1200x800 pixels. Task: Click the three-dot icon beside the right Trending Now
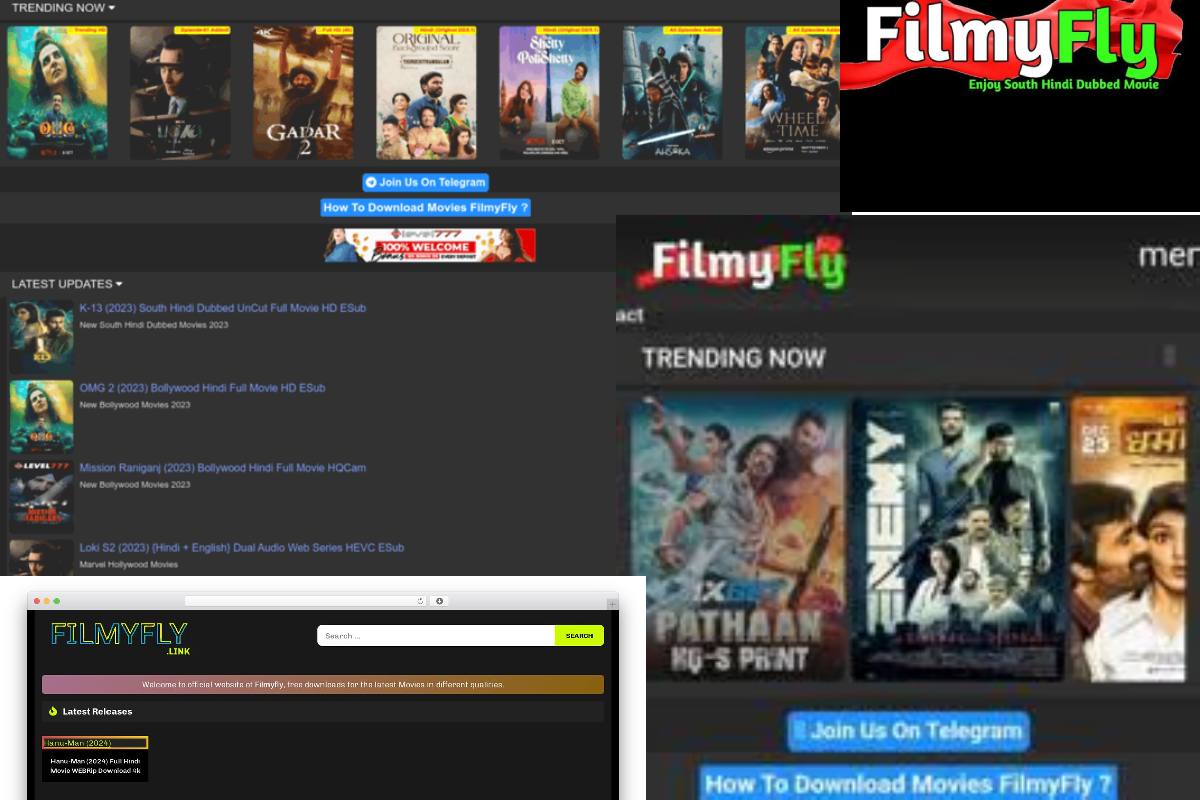[x=1168, y=356]
